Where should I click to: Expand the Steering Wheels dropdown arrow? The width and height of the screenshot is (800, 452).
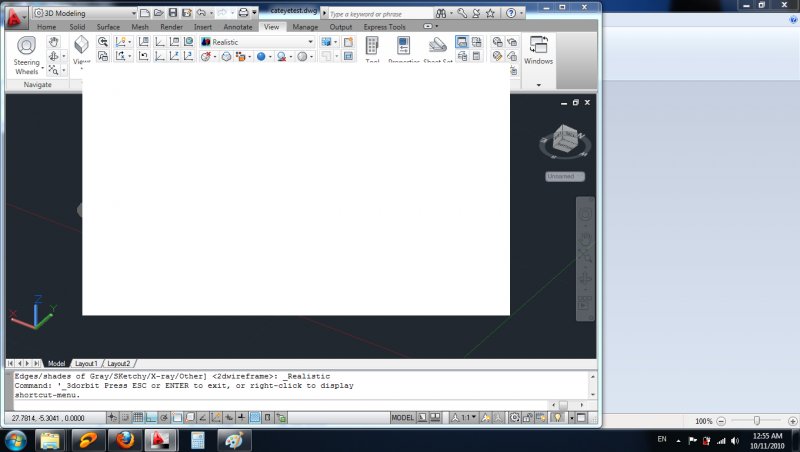(42, 68)
